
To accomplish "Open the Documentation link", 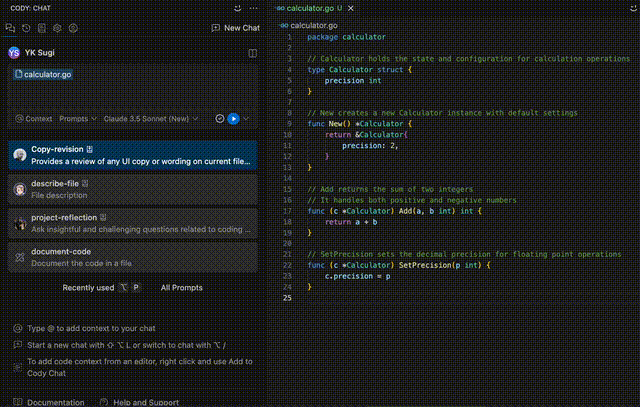I will click(56, 403).
